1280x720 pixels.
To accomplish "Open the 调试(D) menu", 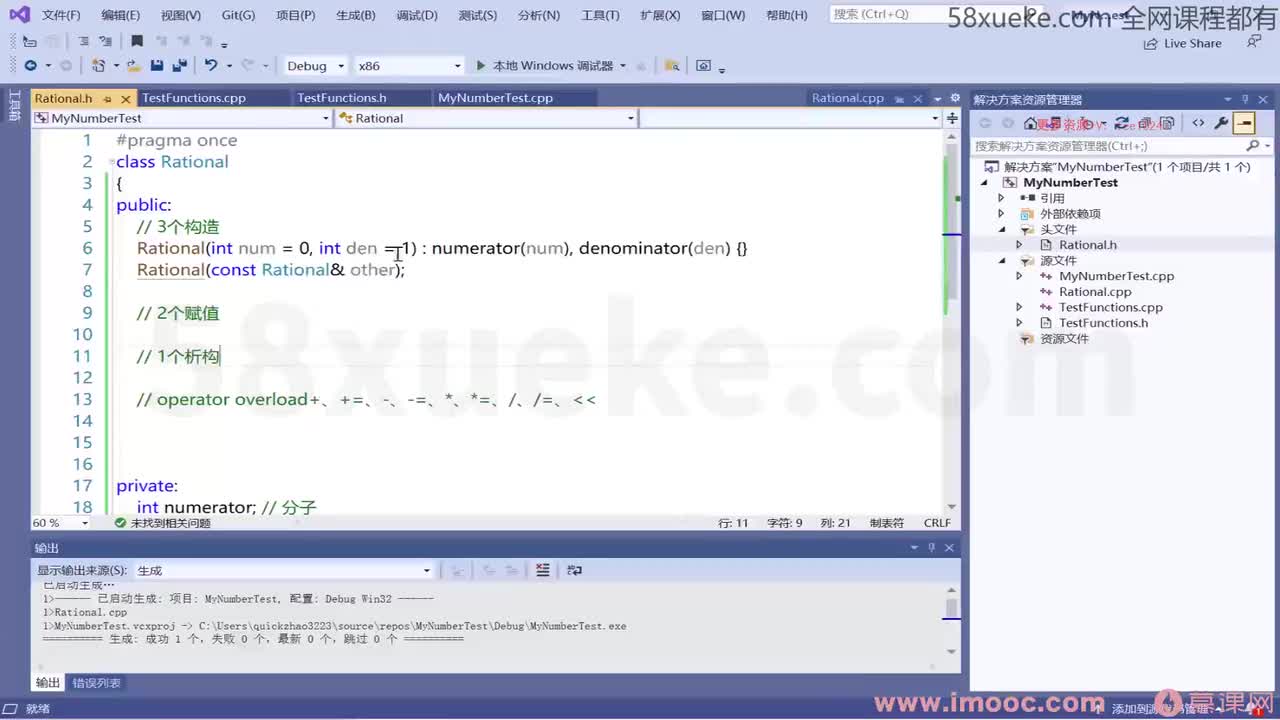I will click(x=417, y=15).
